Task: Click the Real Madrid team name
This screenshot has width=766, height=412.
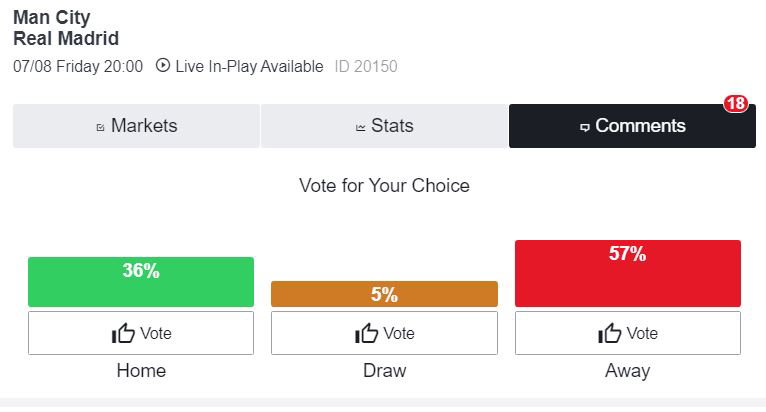Action: (x=66, y=38)
